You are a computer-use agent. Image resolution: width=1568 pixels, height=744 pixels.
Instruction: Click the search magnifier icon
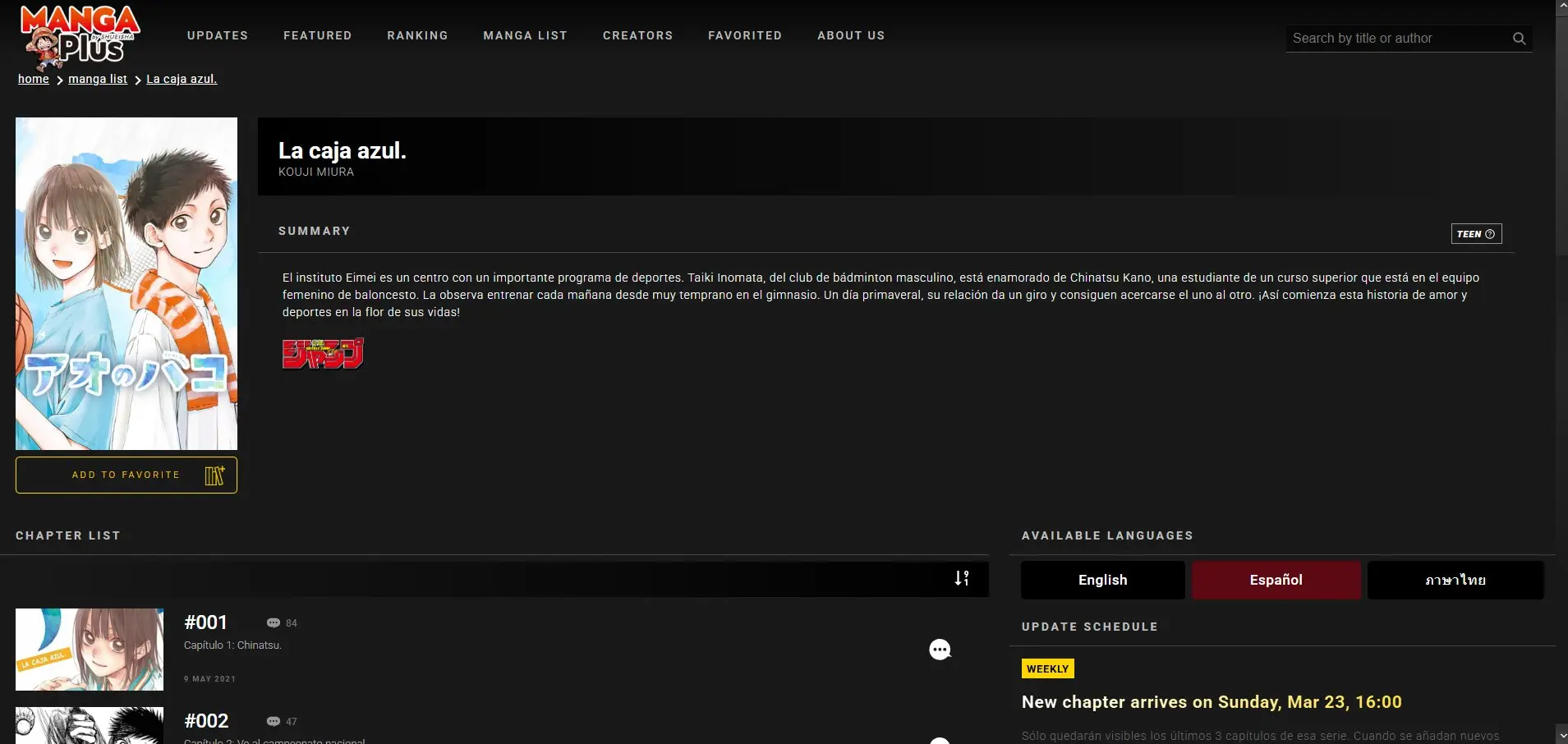click(1519, 39)
